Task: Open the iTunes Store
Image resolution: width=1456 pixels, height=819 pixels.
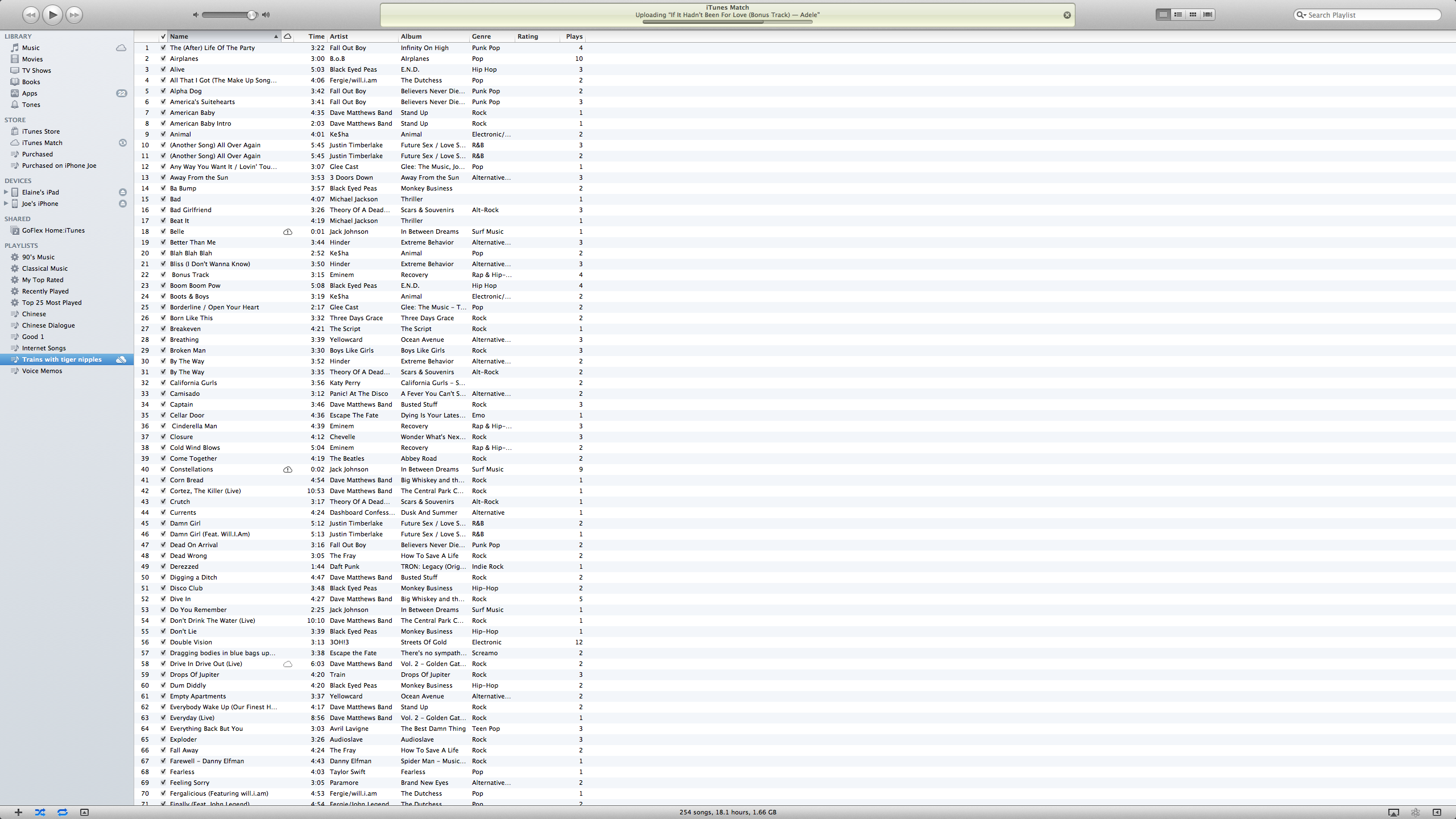Action: click(40, 131)
